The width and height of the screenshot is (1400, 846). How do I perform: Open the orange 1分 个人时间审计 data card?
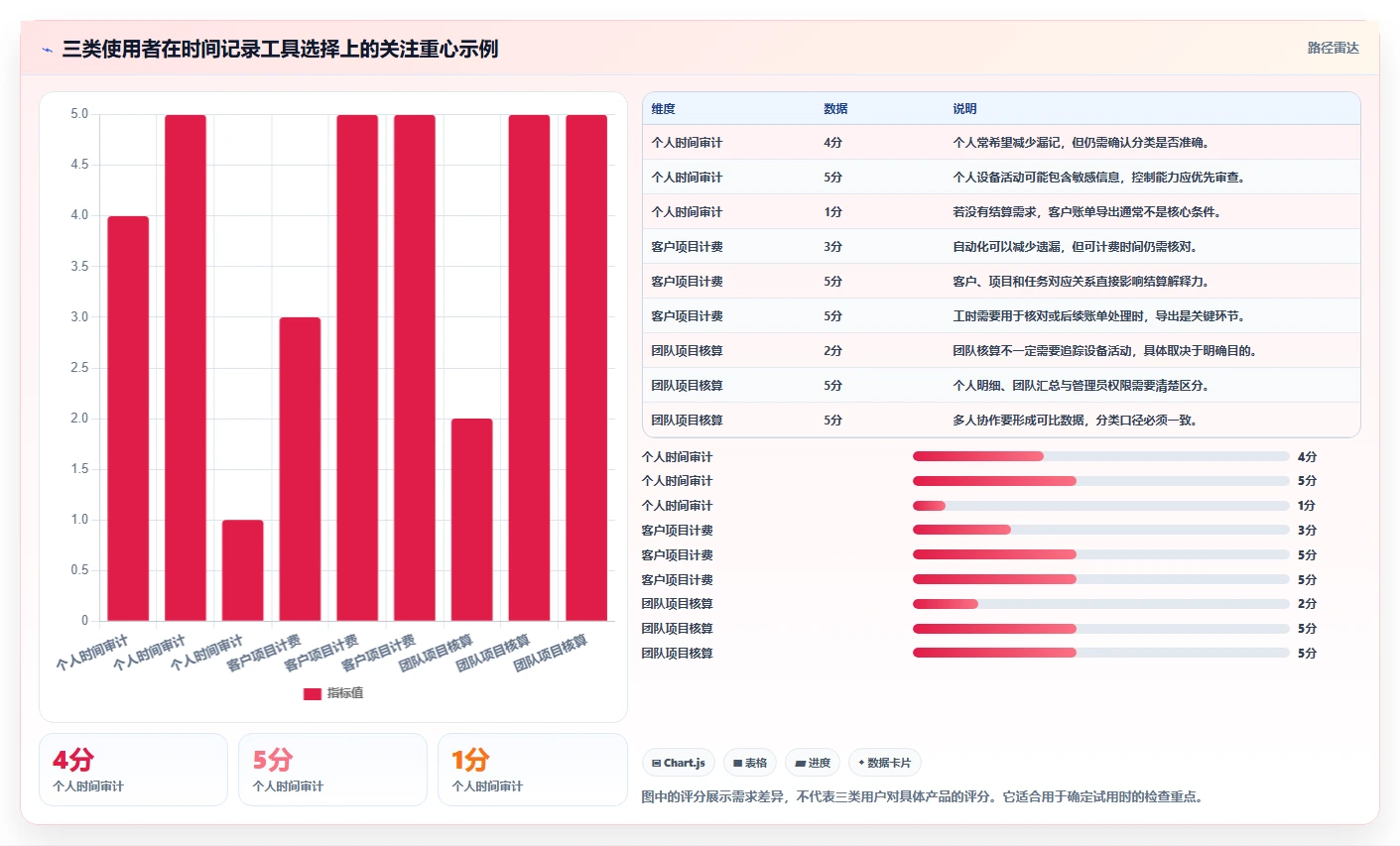point(532,770)
